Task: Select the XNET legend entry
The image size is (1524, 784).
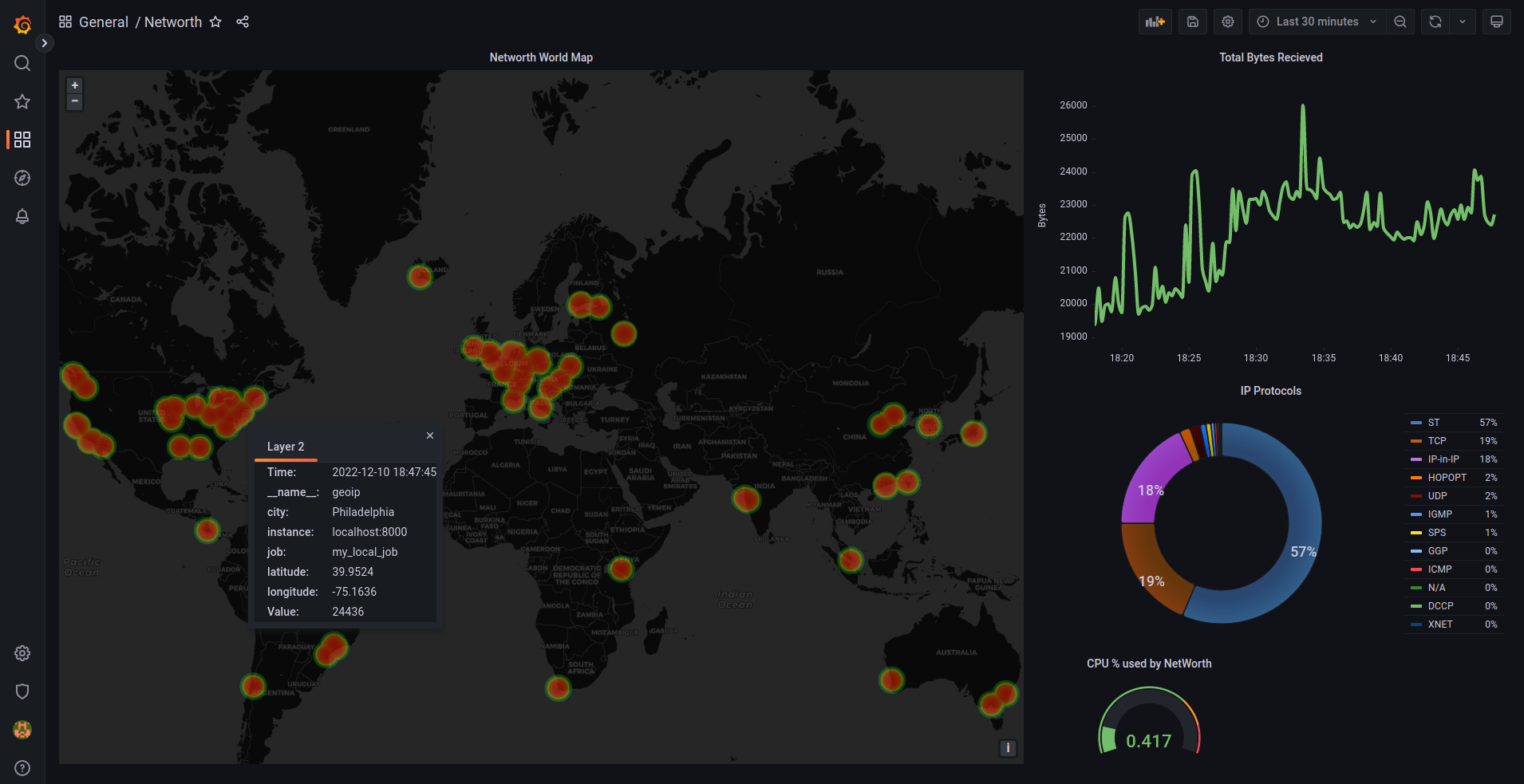Action: click(x=1440, y=624)
